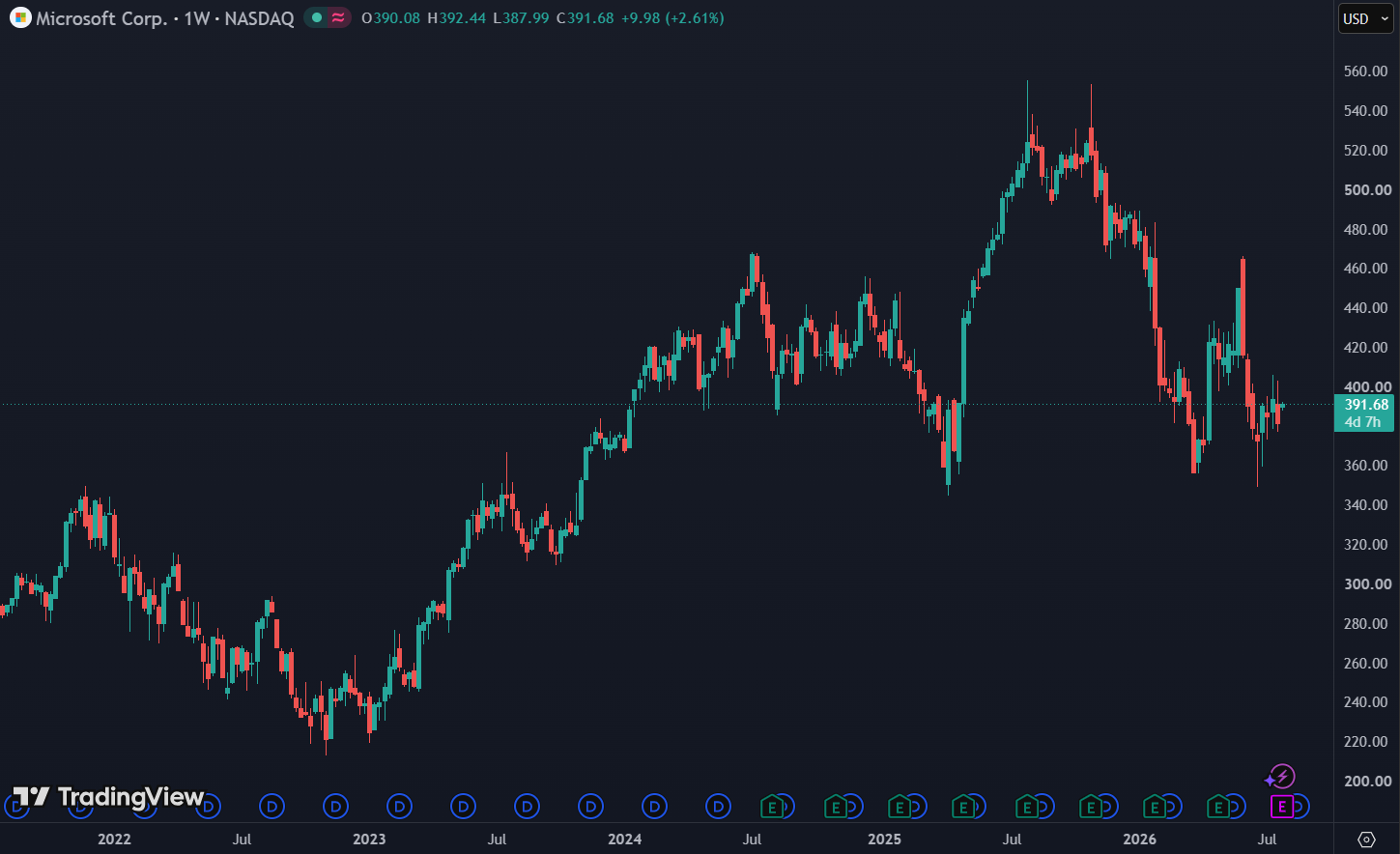Click the Microsoft Corp. · 1W · NASDAQ title
1400x854 pixels.
coord(164,18)
